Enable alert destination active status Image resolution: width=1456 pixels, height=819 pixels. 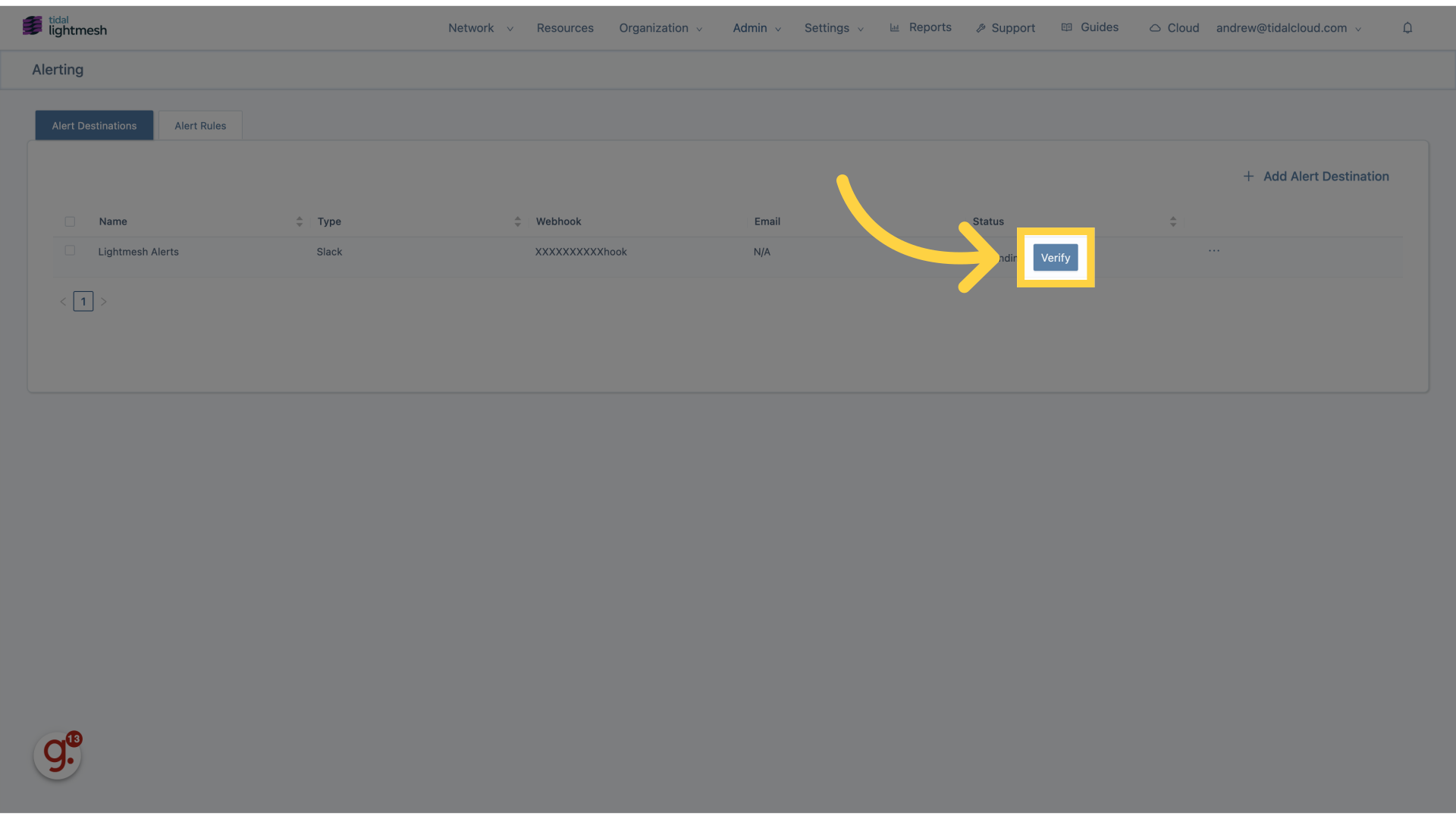(x=1055, y=257)
